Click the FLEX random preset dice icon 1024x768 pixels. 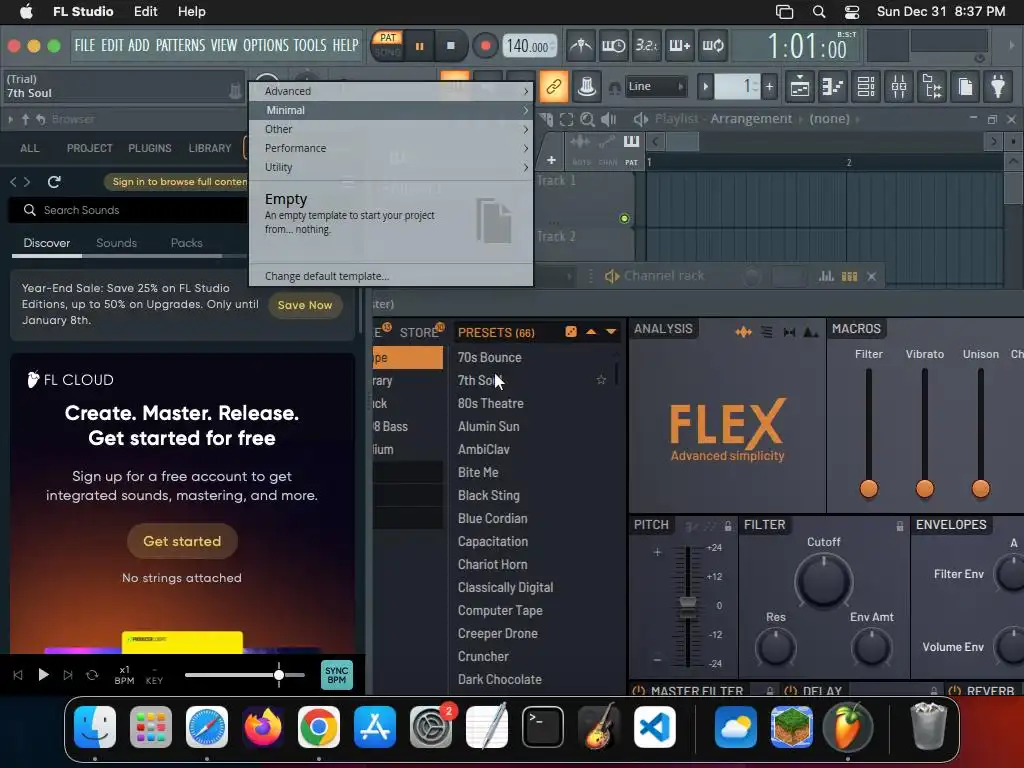pyautogui.click(x=571, y=332)
